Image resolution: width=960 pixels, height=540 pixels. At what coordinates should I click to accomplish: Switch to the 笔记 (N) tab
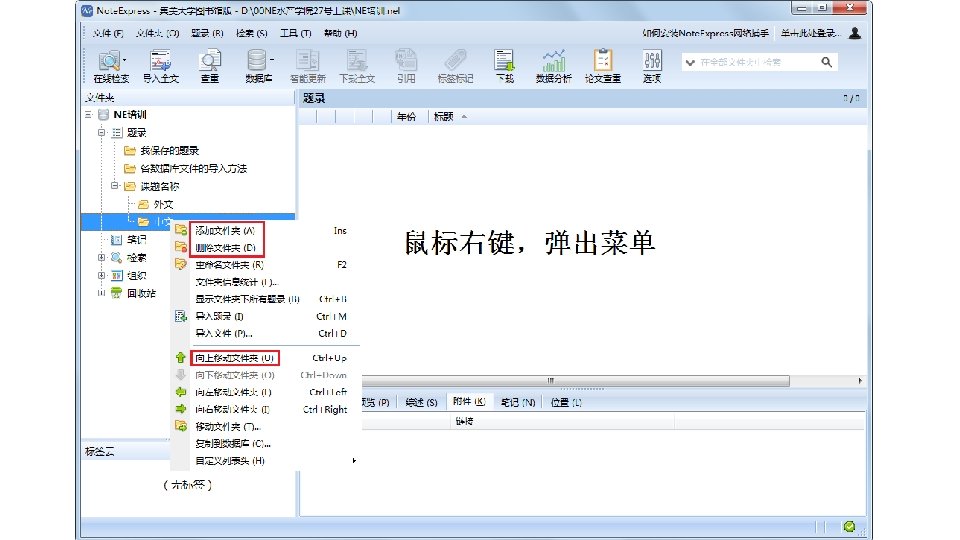tap(517, 402)
